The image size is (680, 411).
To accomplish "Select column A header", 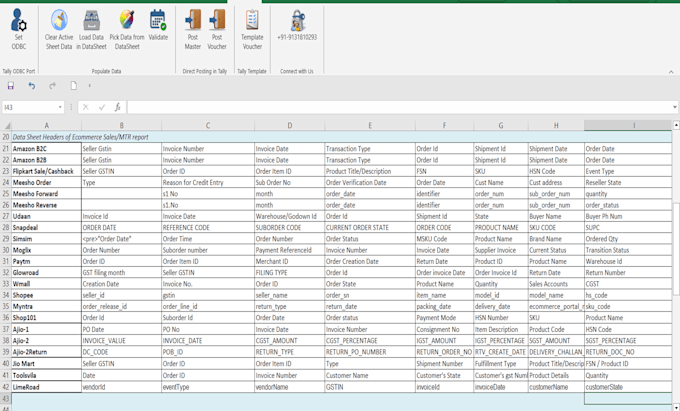I will click(x=46, y=126).
